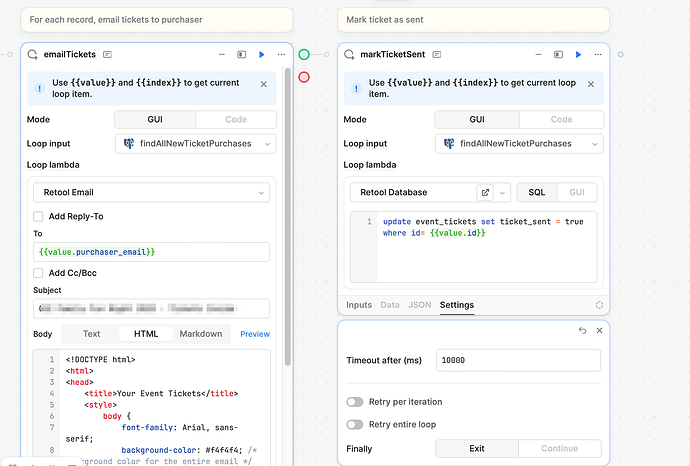Click the undo arrow in settings panel
The width and height of the screenshot is (690, 466).
tap(582, 330)
